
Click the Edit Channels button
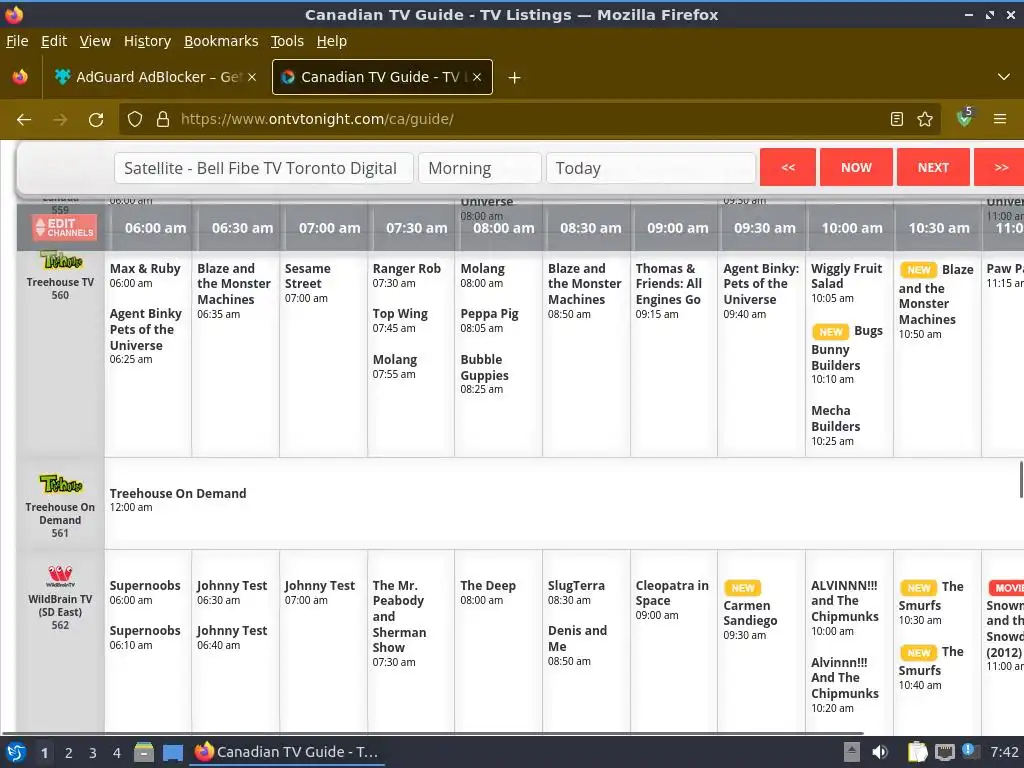pos(65,227)
